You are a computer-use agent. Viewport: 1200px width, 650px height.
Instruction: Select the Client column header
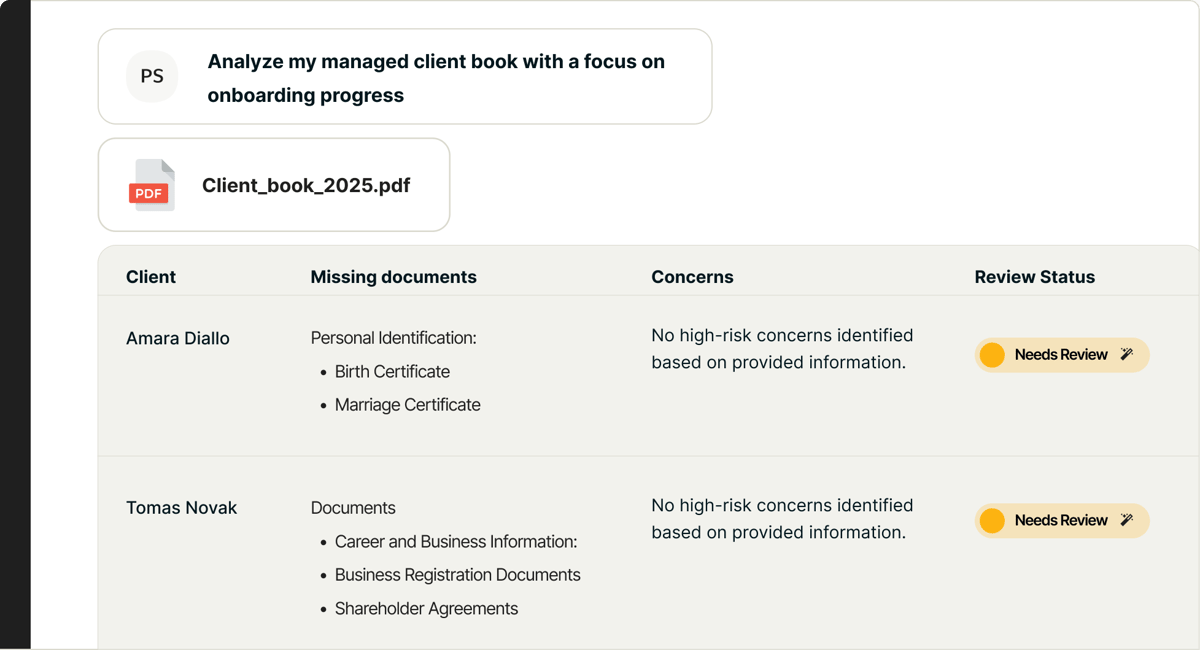[x=151, y=277]
